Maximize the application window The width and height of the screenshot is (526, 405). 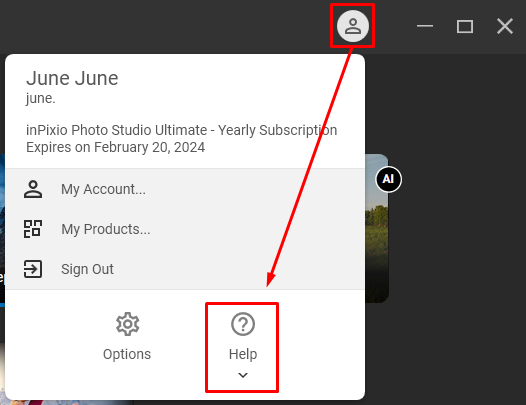[465, 26]
